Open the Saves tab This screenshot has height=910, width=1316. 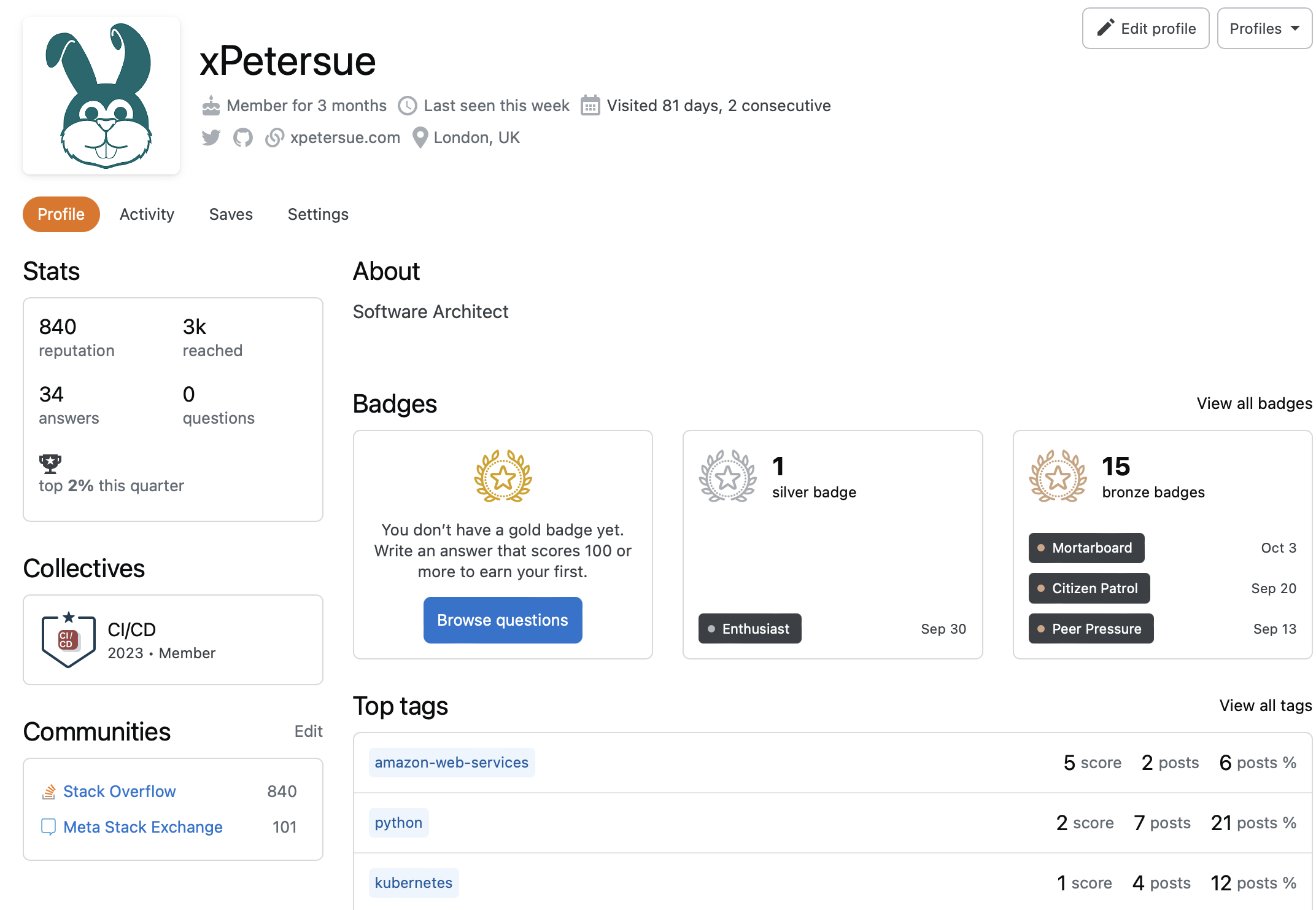point(231,214)
